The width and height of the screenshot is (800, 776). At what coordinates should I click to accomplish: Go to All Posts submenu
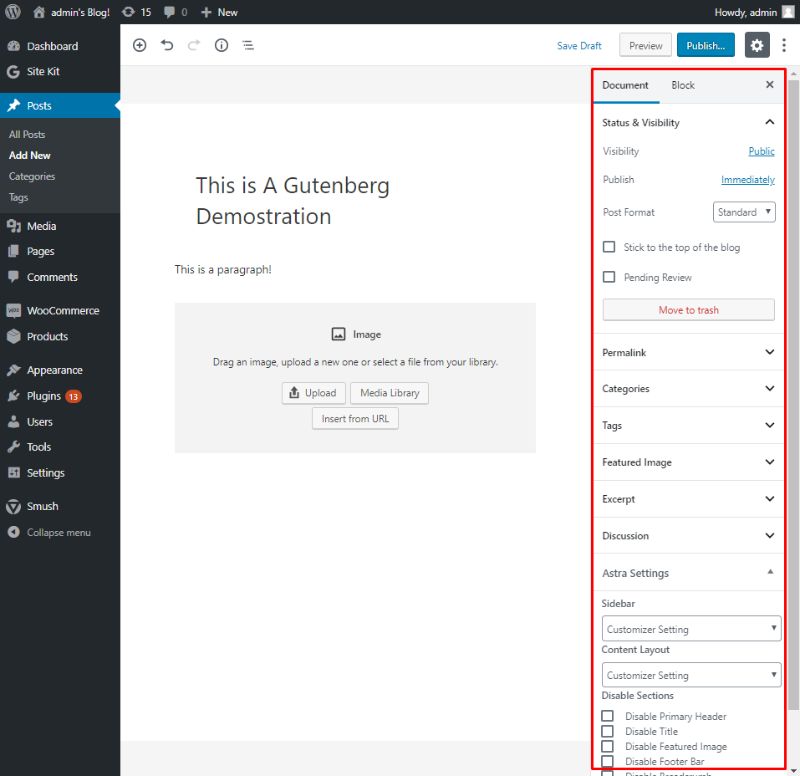click(x=27, y=134)
